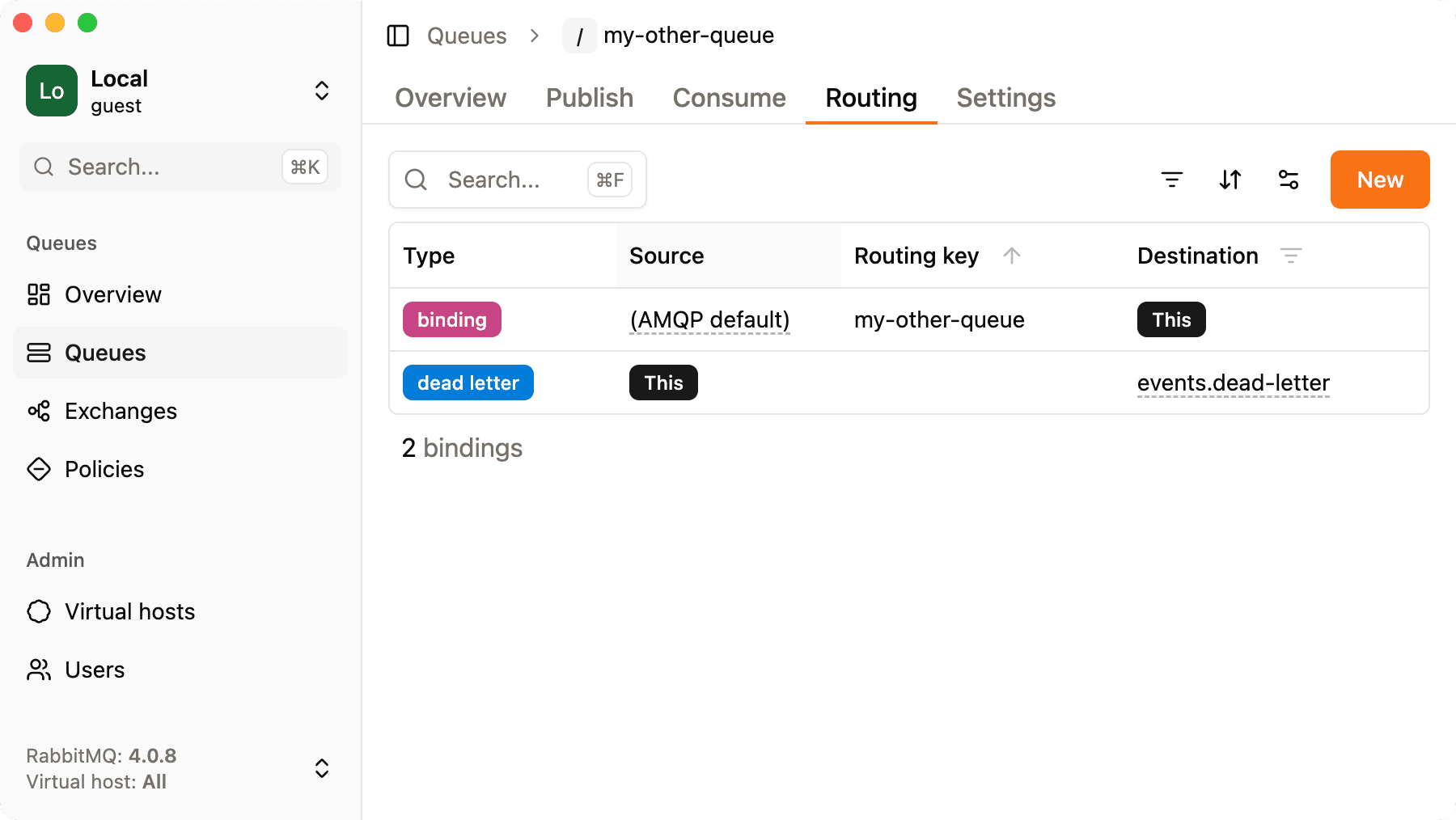Image resolution: width=1456 pixels, height=820 pixels.
Task: Expand the Local guest account switcher
Action: [x=321, y=91]
